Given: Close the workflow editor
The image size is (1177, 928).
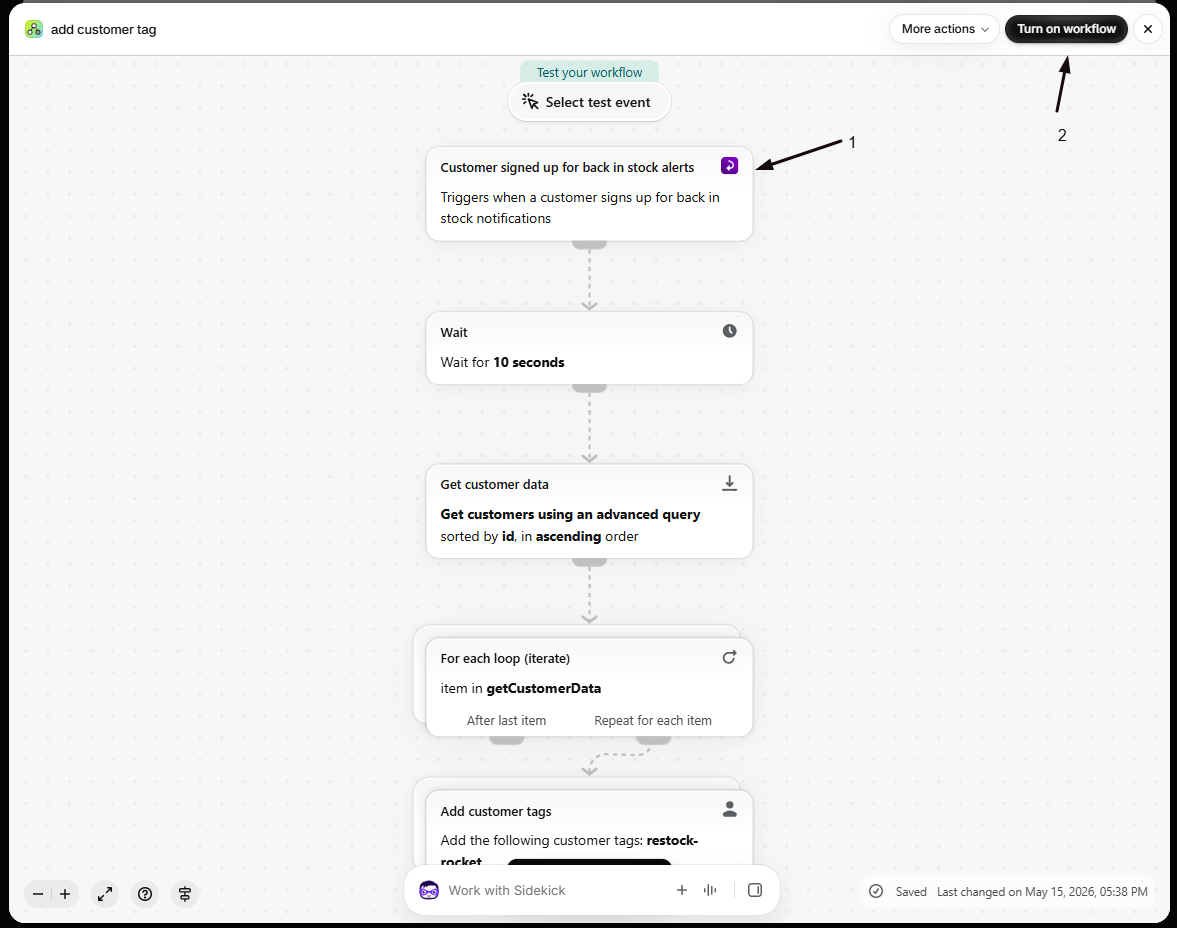Looking at the screenshot, I should tap(1148, 29).
